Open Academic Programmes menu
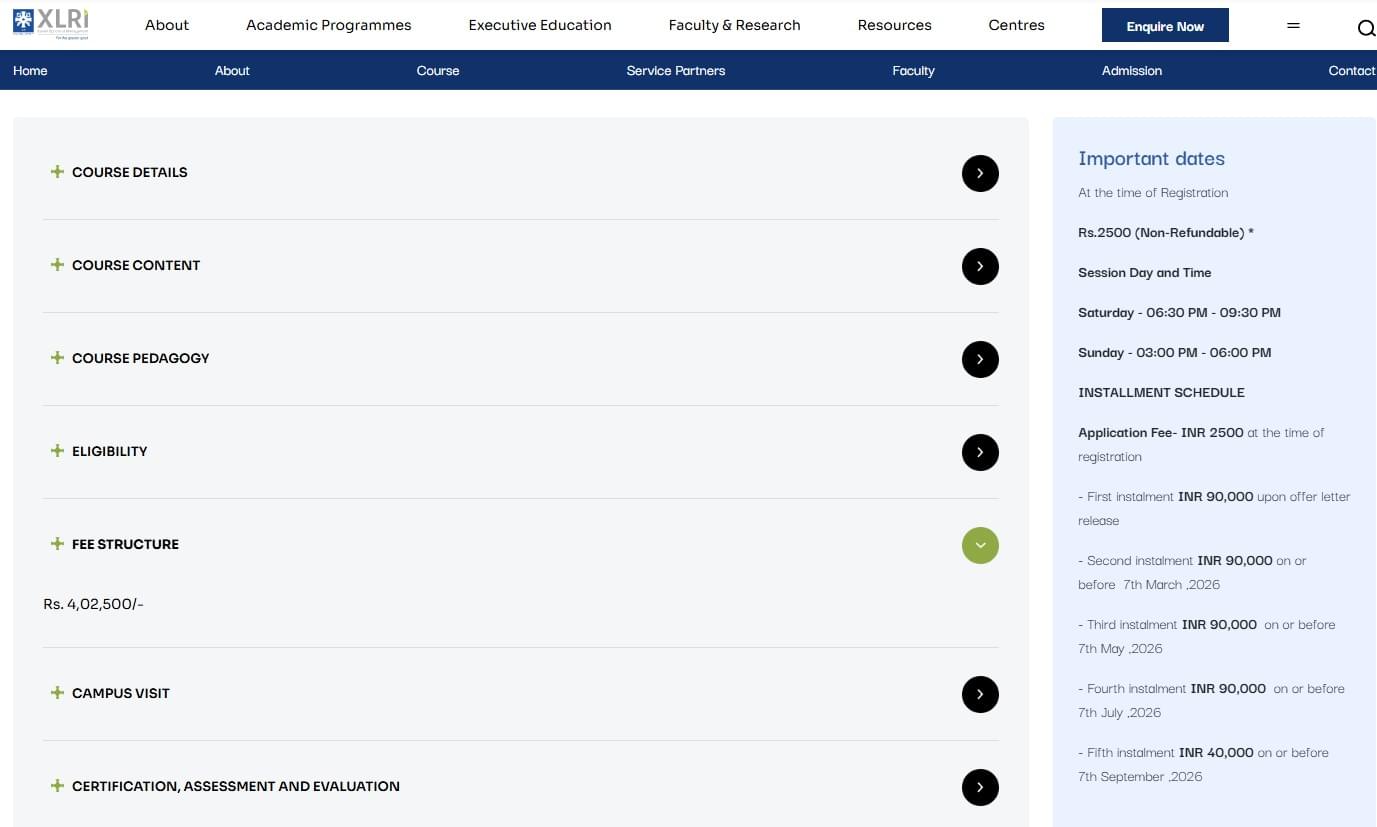1377x827 pixels. [x=328, y=25]
